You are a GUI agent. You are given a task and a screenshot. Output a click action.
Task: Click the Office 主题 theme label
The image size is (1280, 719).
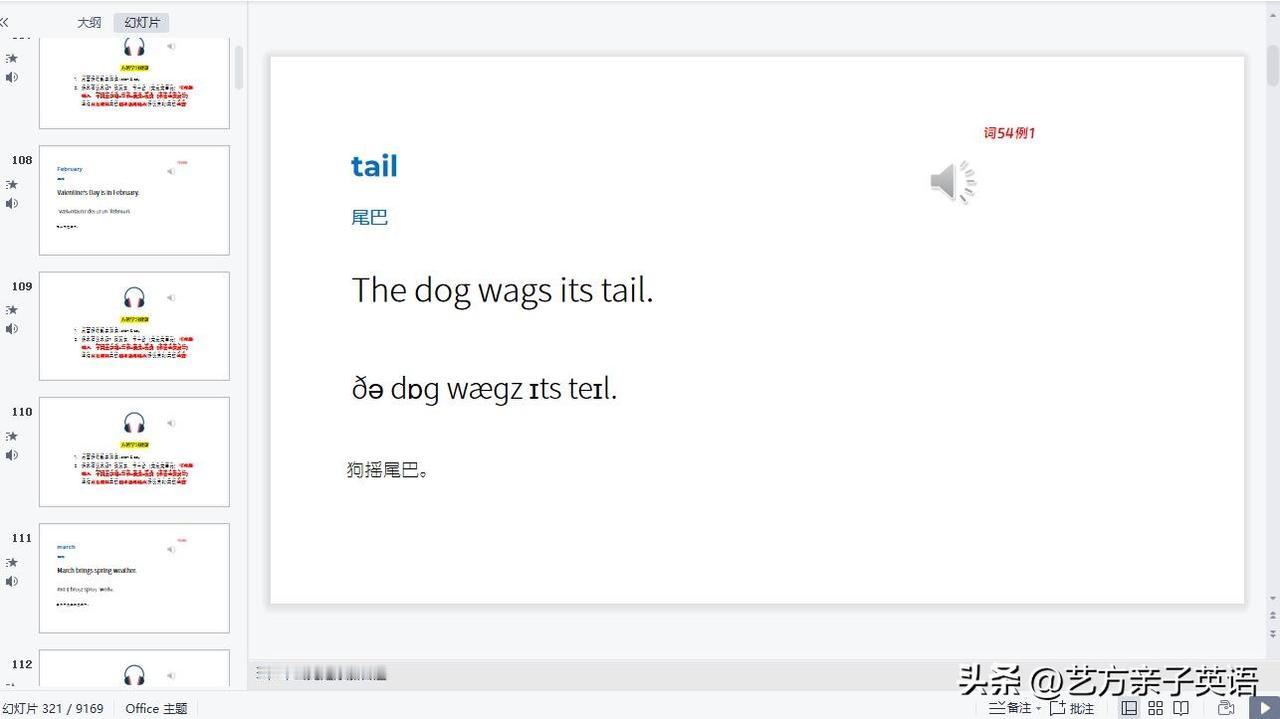[156, 708]
